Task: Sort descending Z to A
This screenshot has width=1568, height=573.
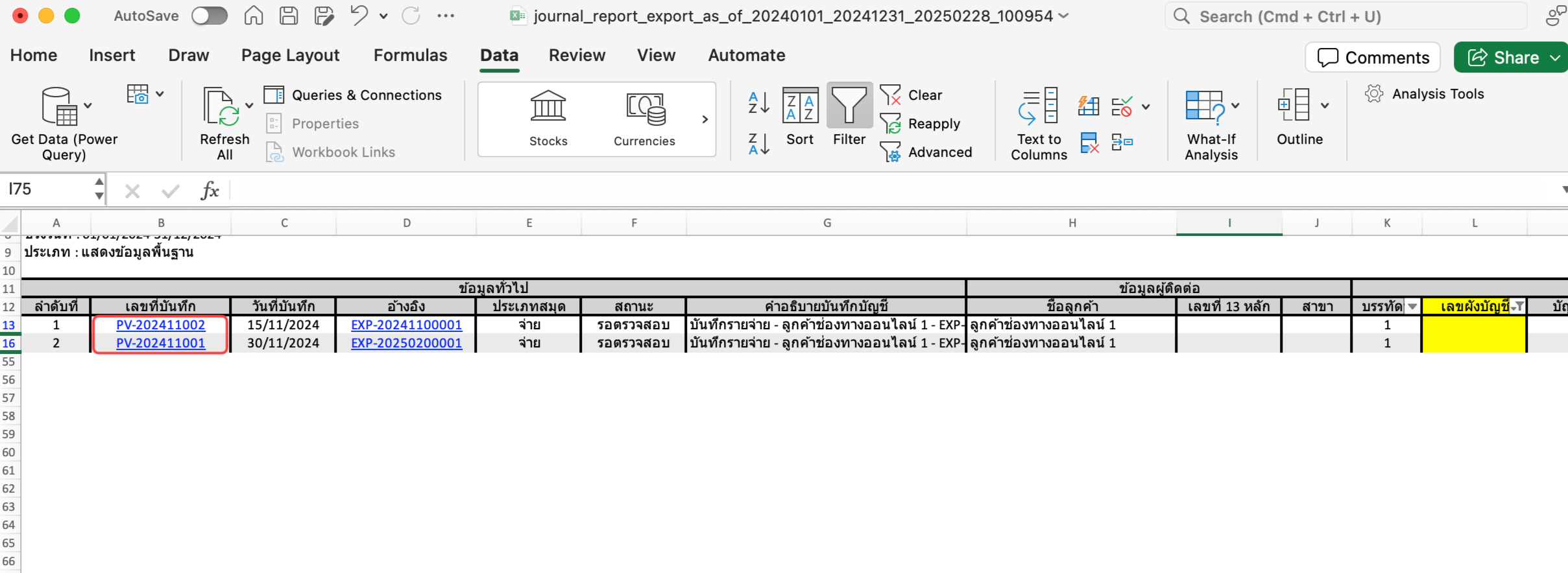Action: [x=758, y=144]
